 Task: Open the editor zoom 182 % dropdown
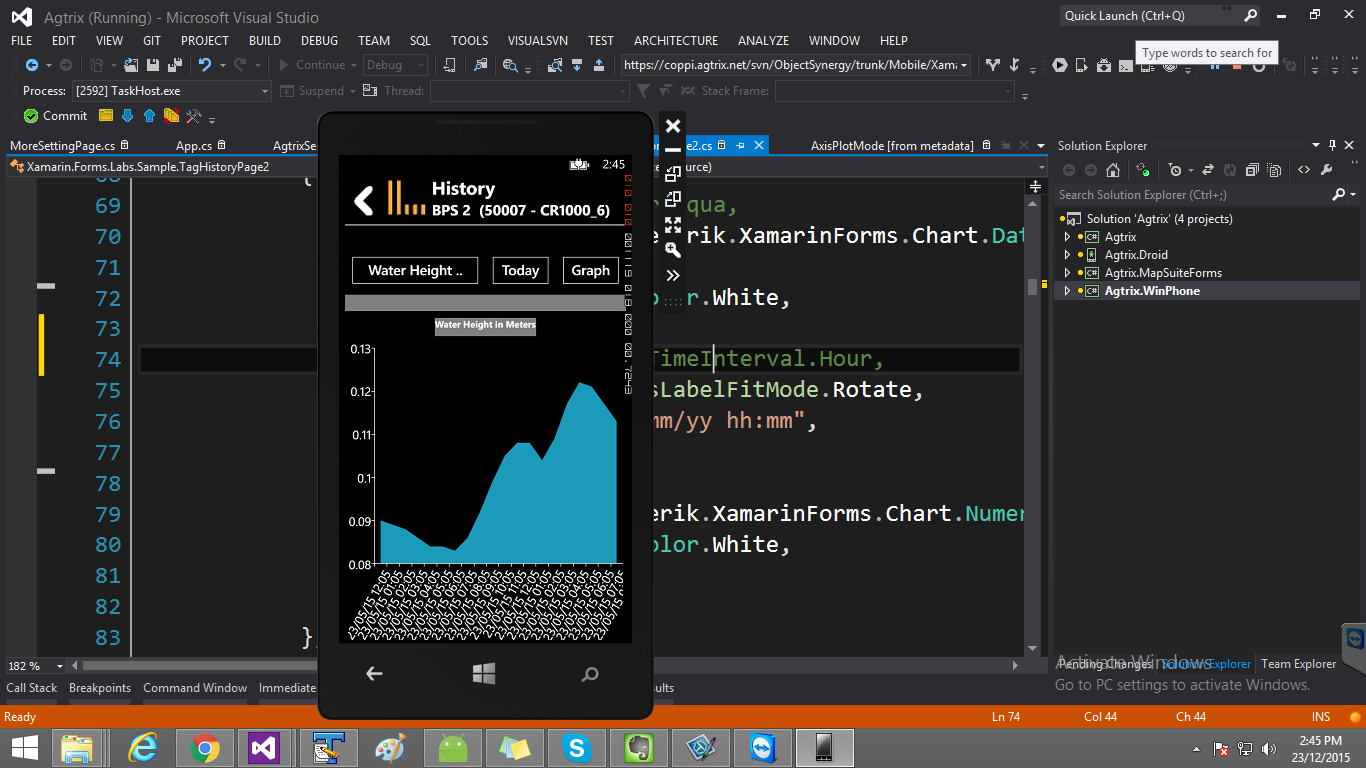pos(60,666)
